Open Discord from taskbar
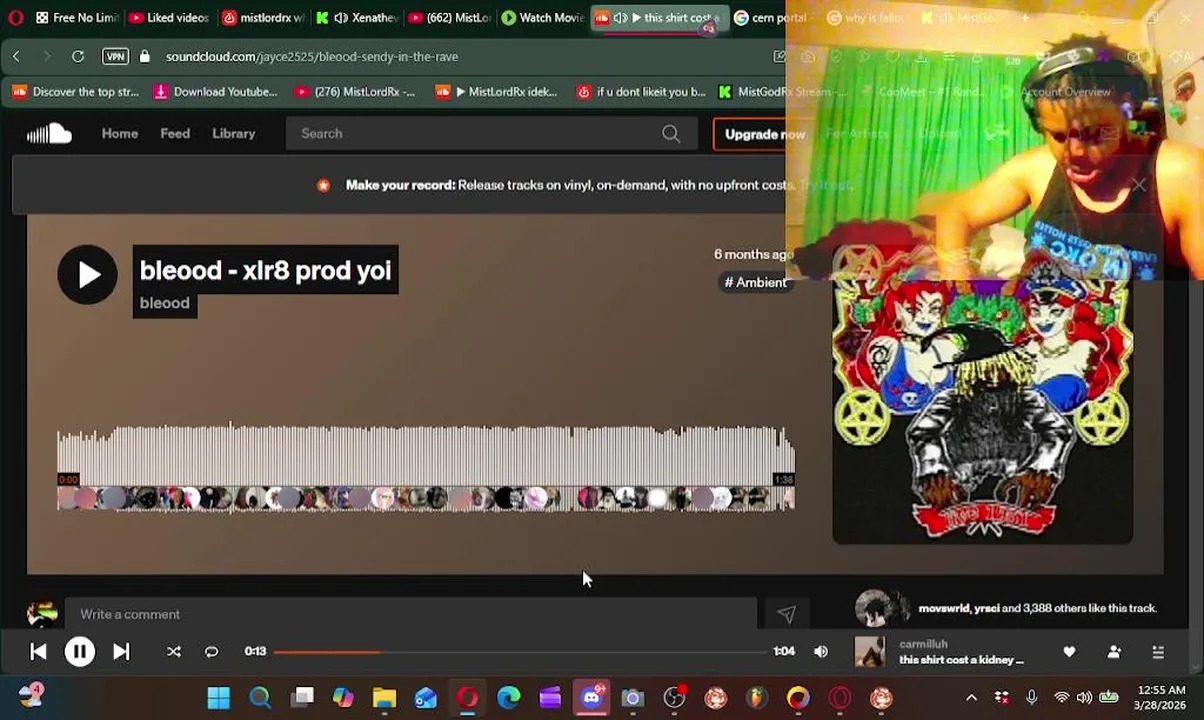This screenshot has width=1204, height=720. (x=592, y=697)
